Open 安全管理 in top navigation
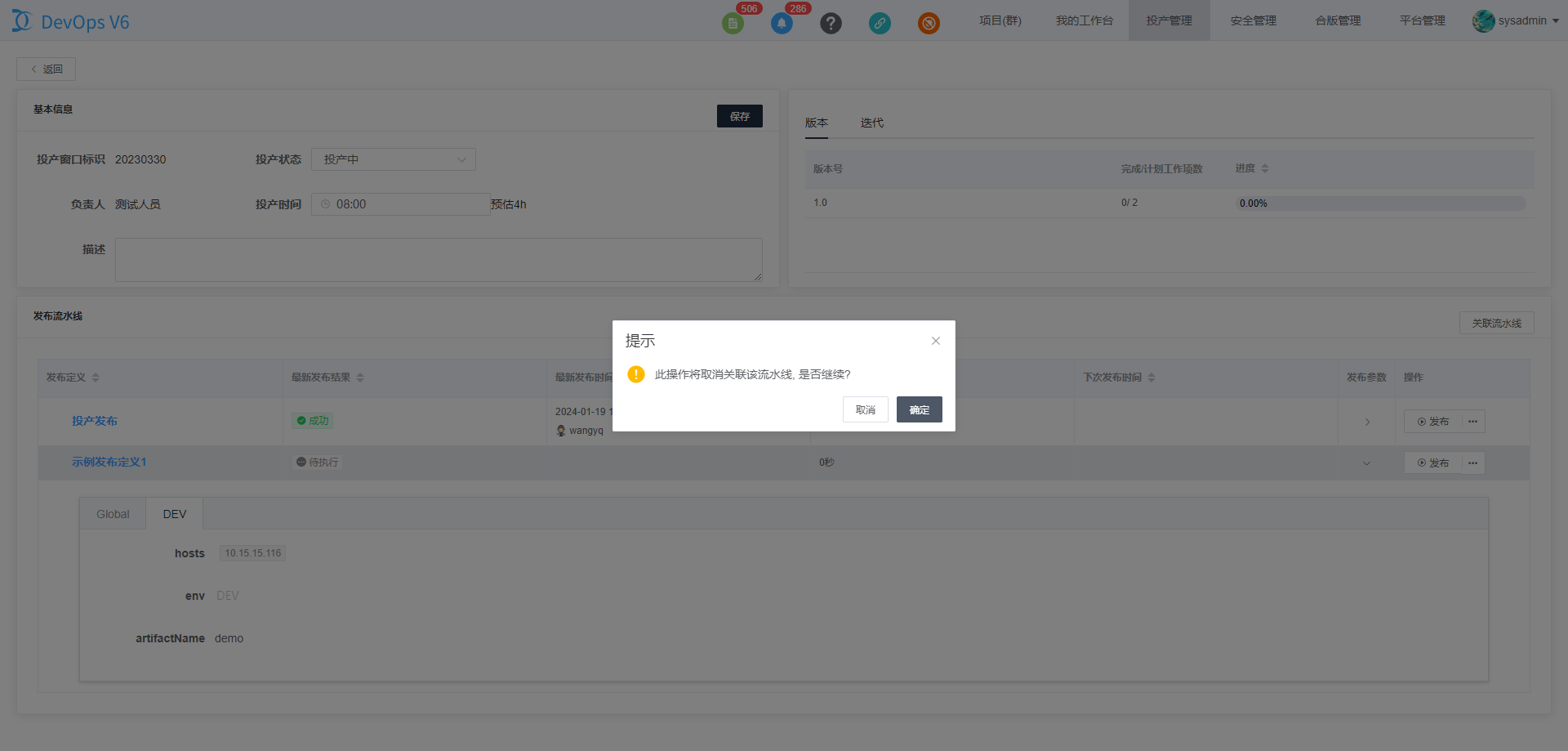Screen dimensions: 1568x751 pos(1253,20)
